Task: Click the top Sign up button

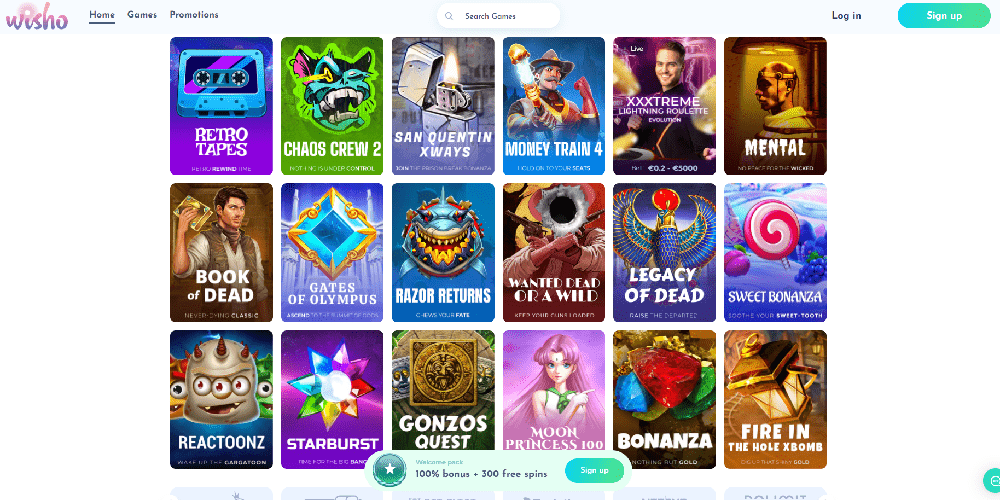Action: [944, 15]
